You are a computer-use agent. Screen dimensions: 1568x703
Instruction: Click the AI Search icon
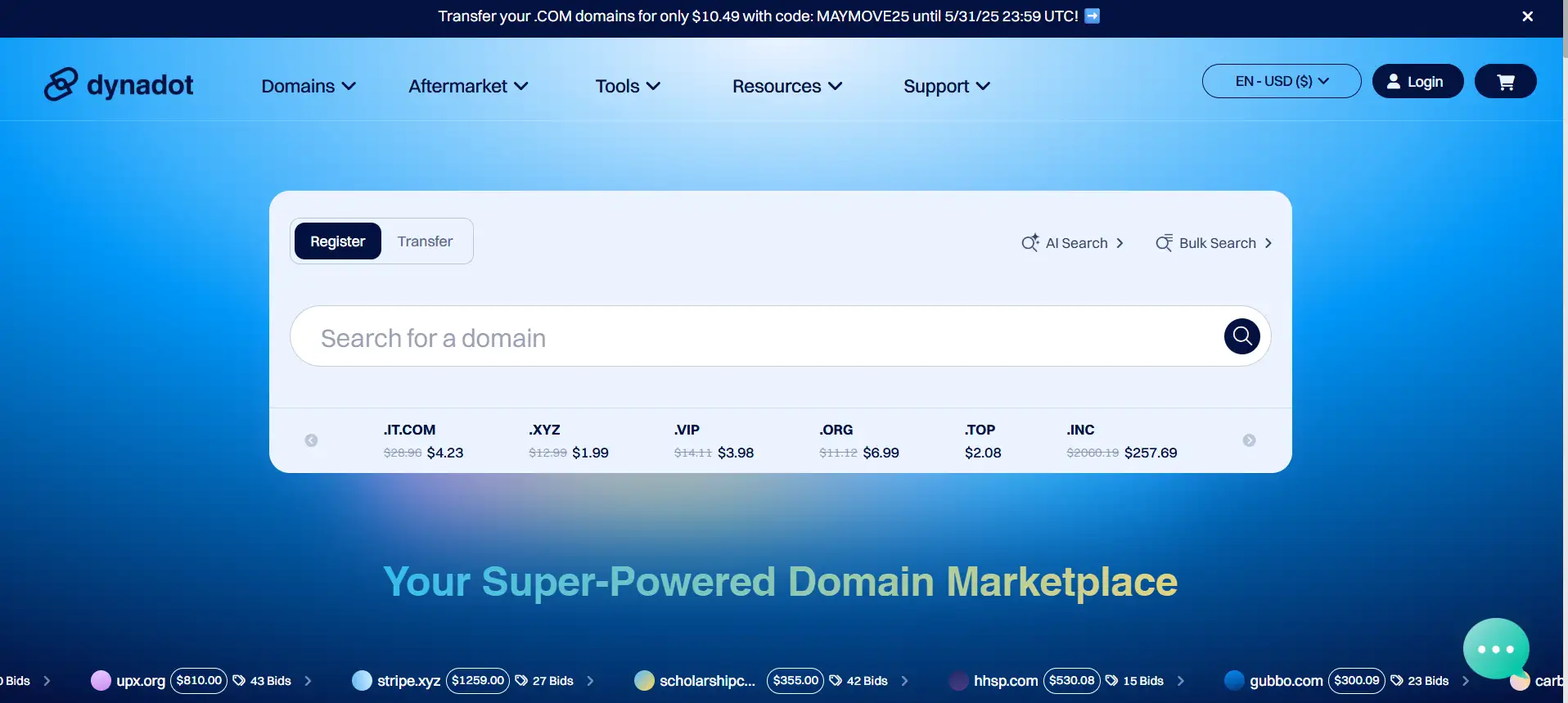tap(1030, 243)
